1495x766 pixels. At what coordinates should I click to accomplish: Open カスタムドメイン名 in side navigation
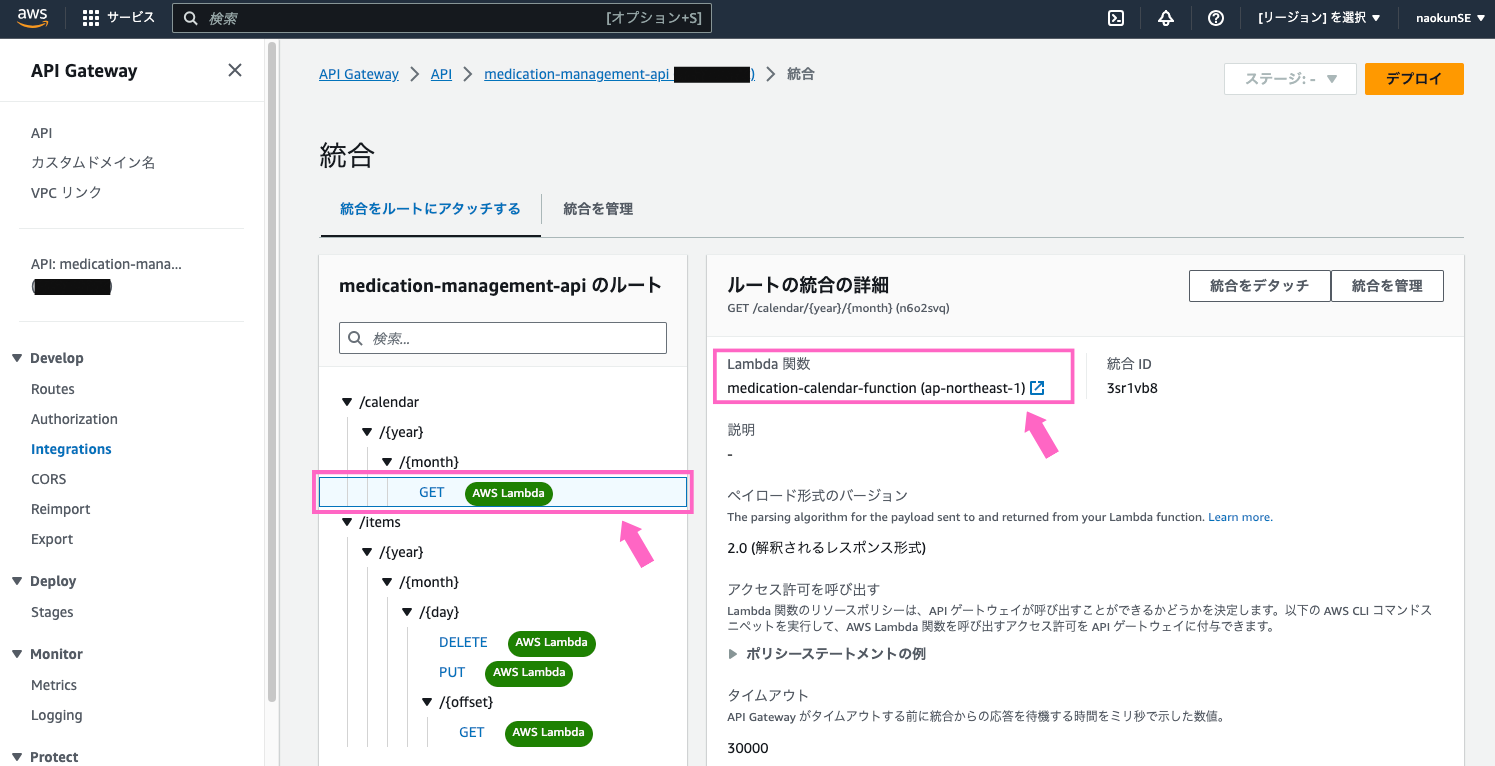pyautogui.click(x=93, y=162)
